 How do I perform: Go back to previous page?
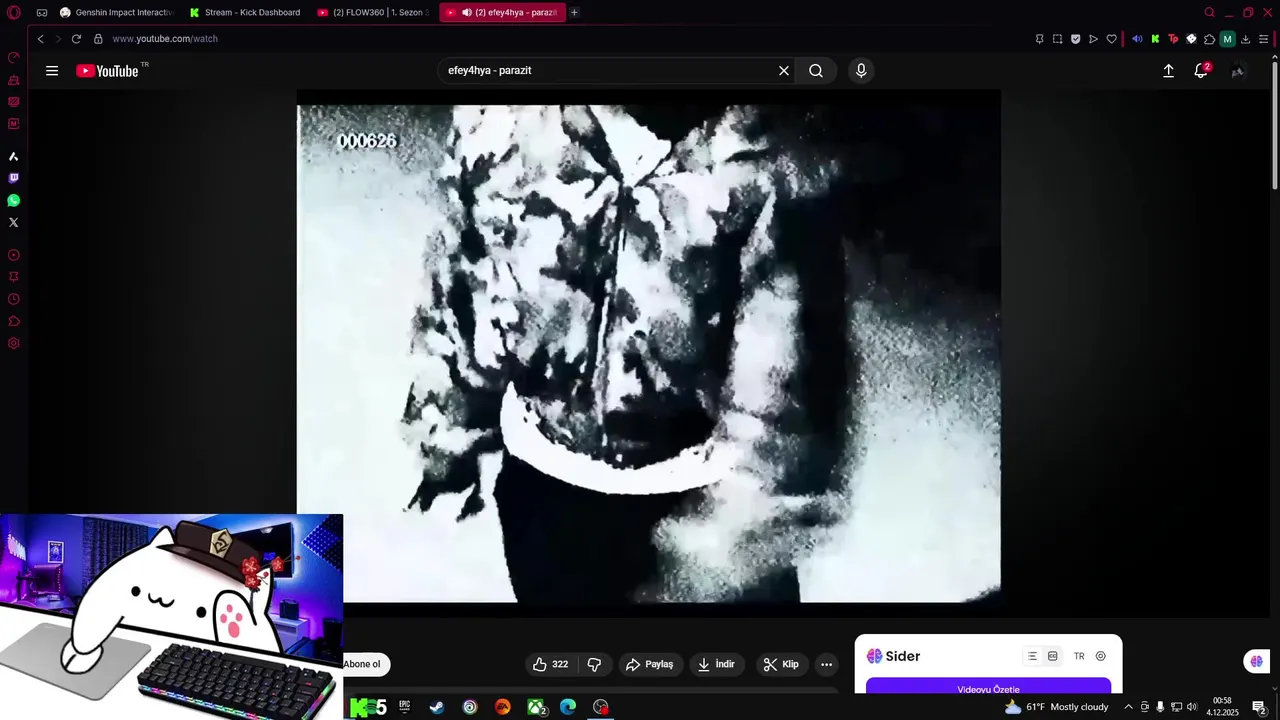[40, 39]
